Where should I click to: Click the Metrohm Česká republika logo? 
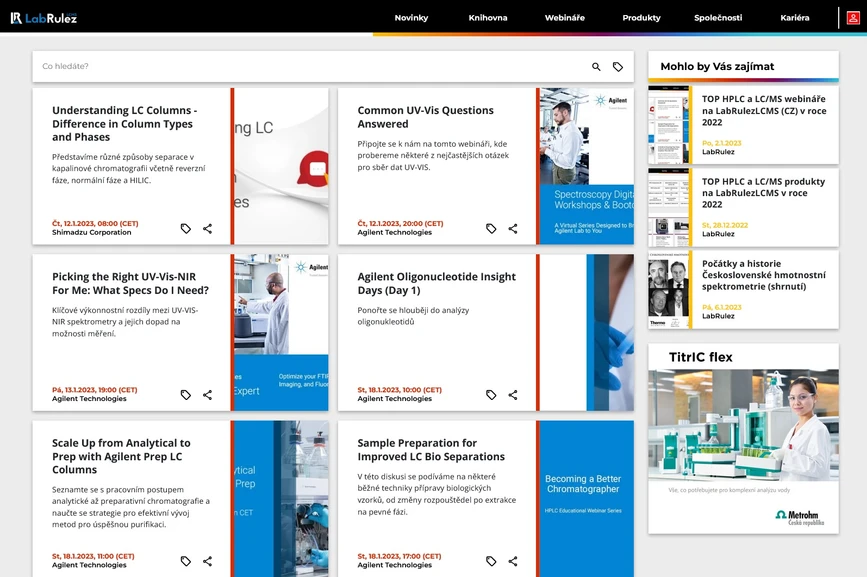[800, 518]
